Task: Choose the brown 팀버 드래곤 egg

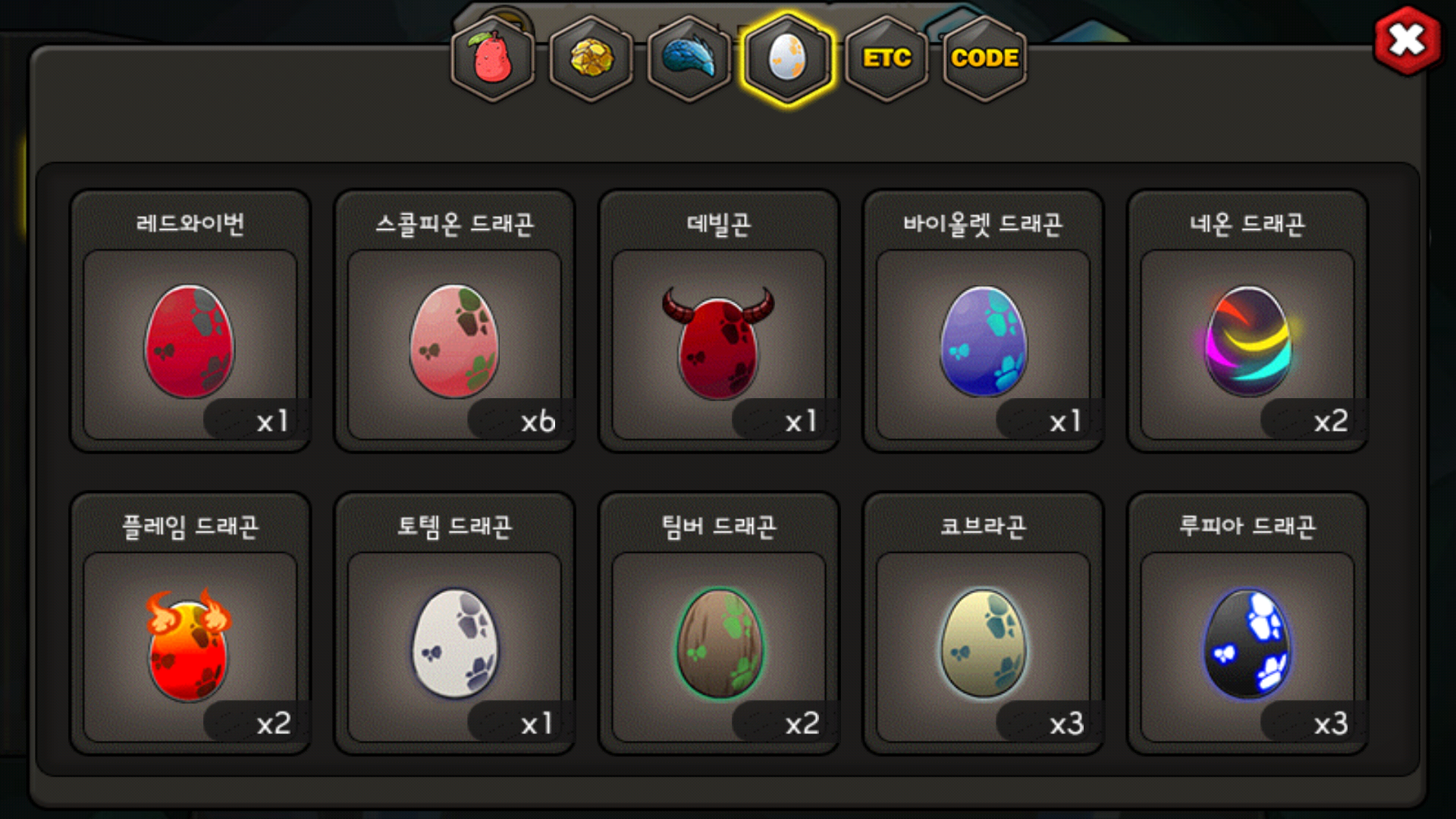Action: pos(719,644)
